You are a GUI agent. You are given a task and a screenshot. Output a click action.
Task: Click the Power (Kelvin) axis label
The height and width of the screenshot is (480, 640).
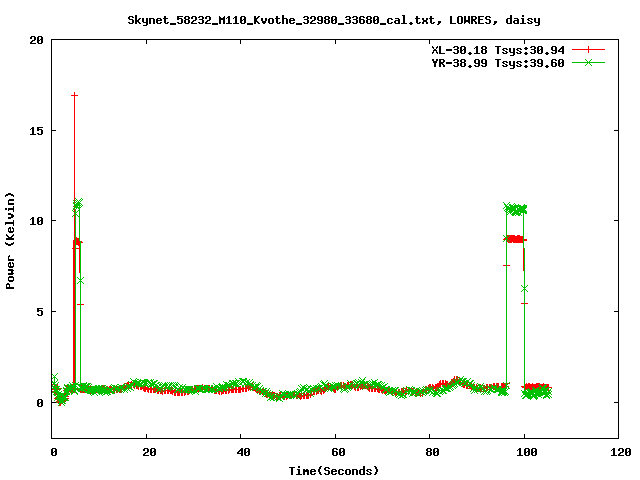click(x=10, y=241)
